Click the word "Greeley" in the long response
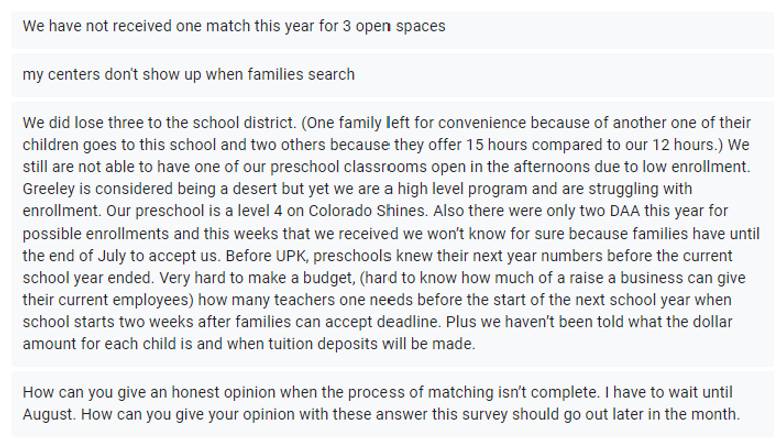This screenshot has height=440, width=774. pos(46,187)
